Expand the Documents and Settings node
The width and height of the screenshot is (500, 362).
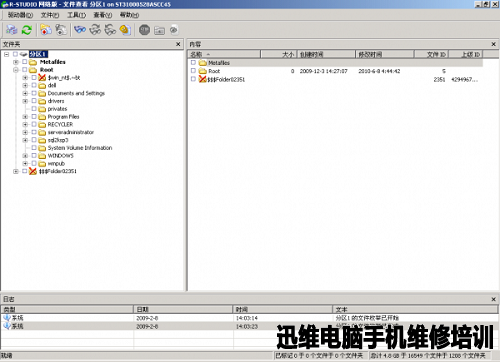click(25, 93)
